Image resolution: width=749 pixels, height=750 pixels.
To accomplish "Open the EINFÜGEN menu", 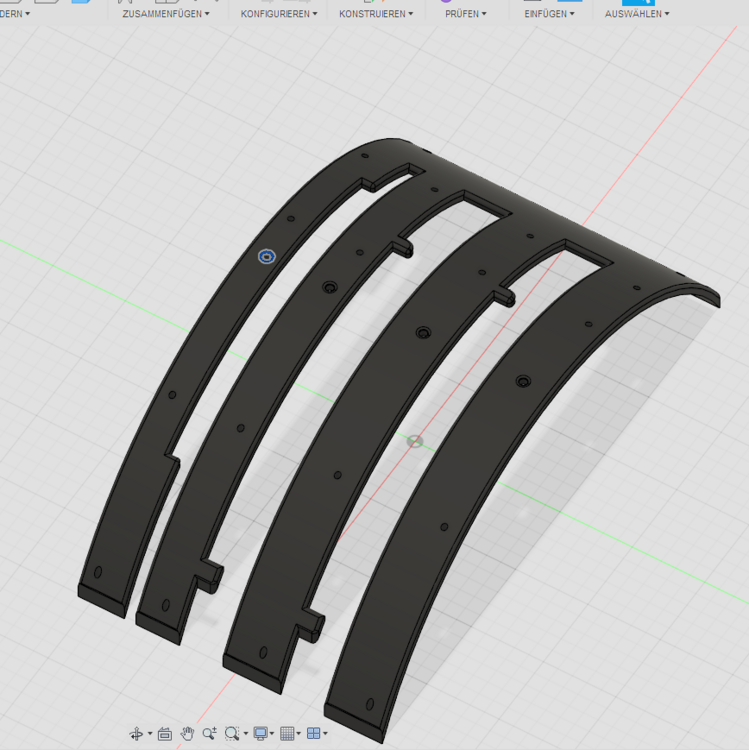I will (549, 14).
